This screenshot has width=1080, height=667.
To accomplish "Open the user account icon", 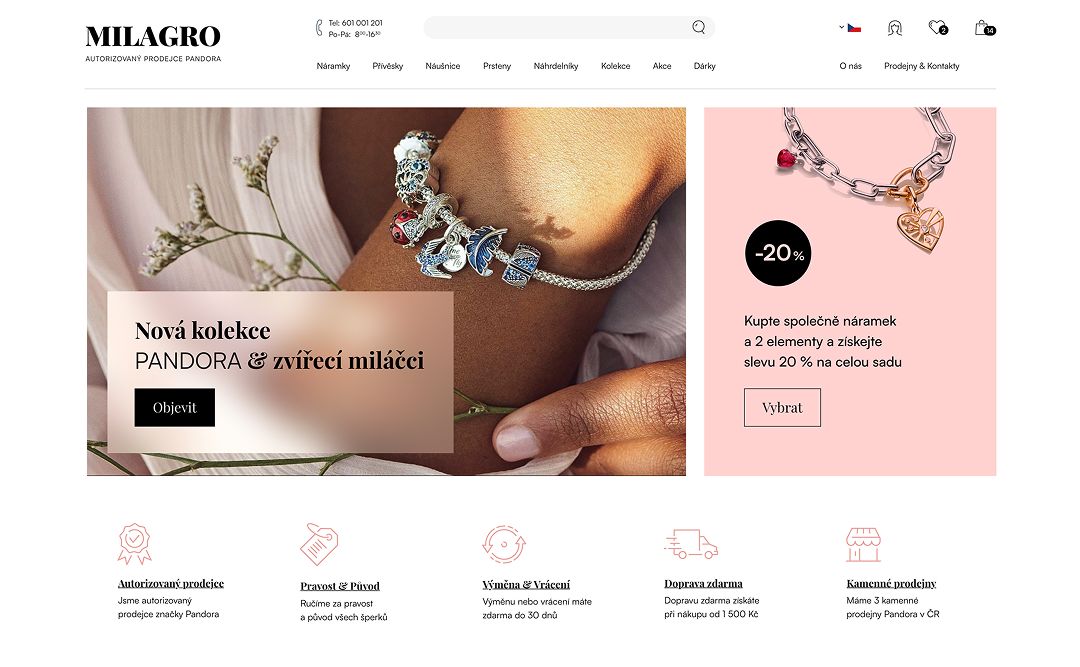I will [895, 28].
